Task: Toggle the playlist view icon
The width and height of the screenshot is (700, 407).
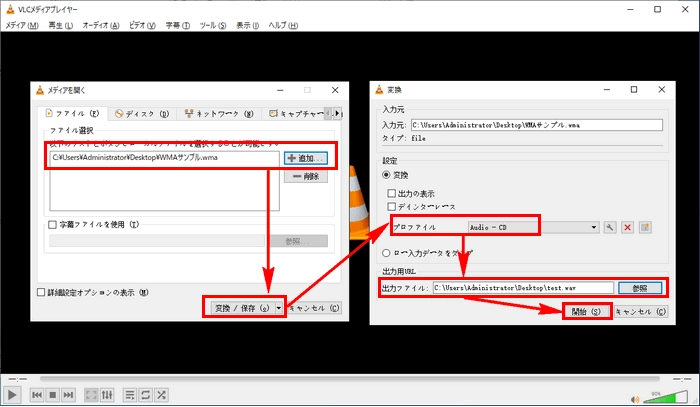Action: pos(129,395)
